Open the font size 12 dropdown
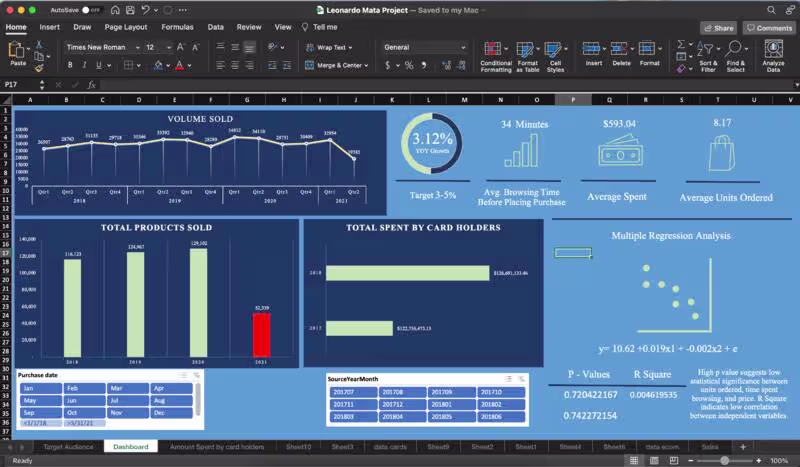Viewport: 800px width, 467px height. pos(168,47)
